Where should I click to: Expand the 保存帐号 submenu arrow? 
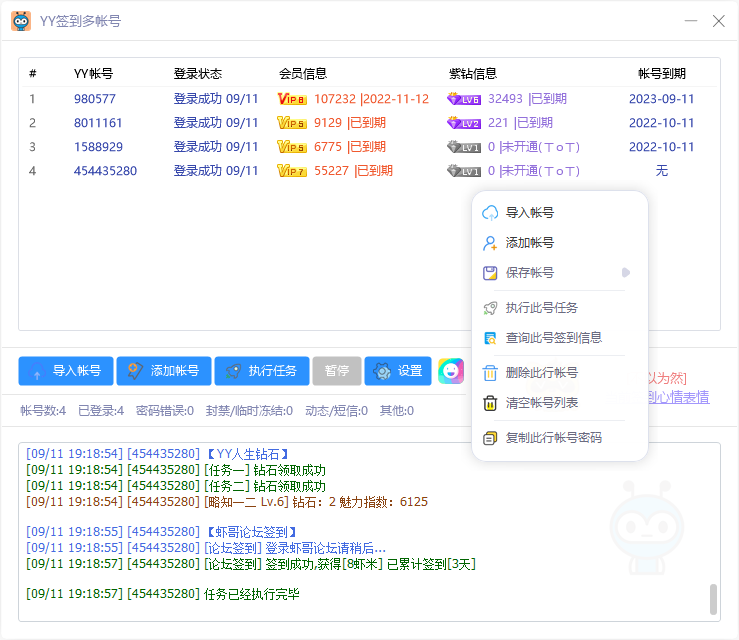pyautogui.click(x=626, y=273)
